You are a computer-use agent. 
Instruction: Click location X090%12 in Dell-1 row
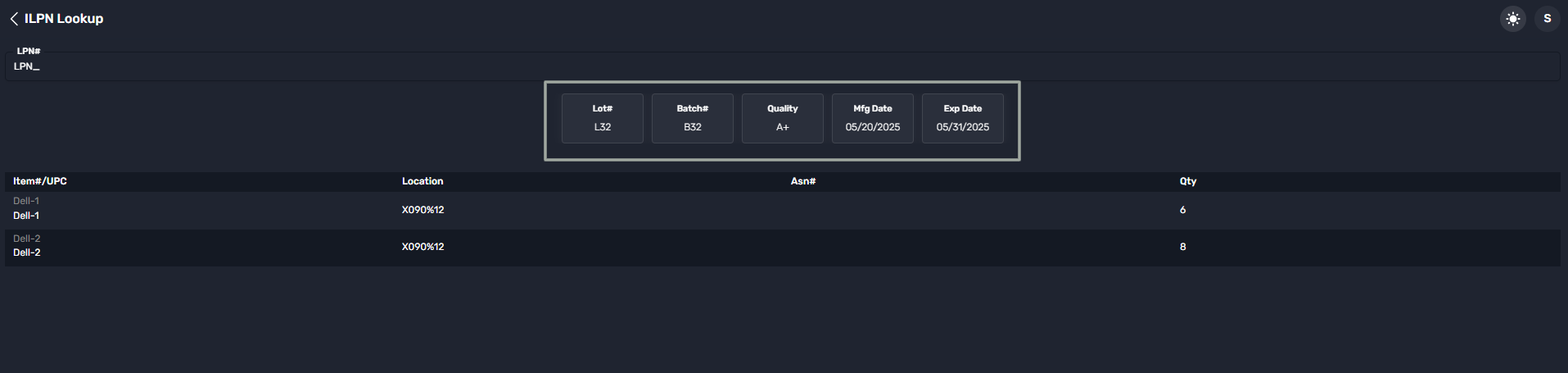423,210
